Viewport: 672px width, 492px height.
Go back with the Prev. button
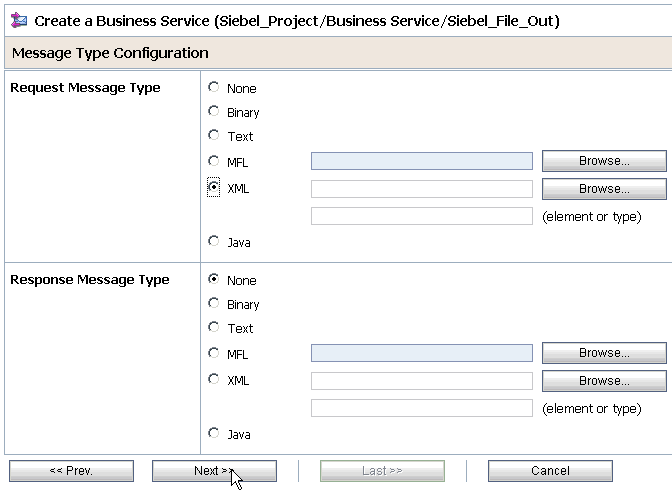tap(71, 471)
